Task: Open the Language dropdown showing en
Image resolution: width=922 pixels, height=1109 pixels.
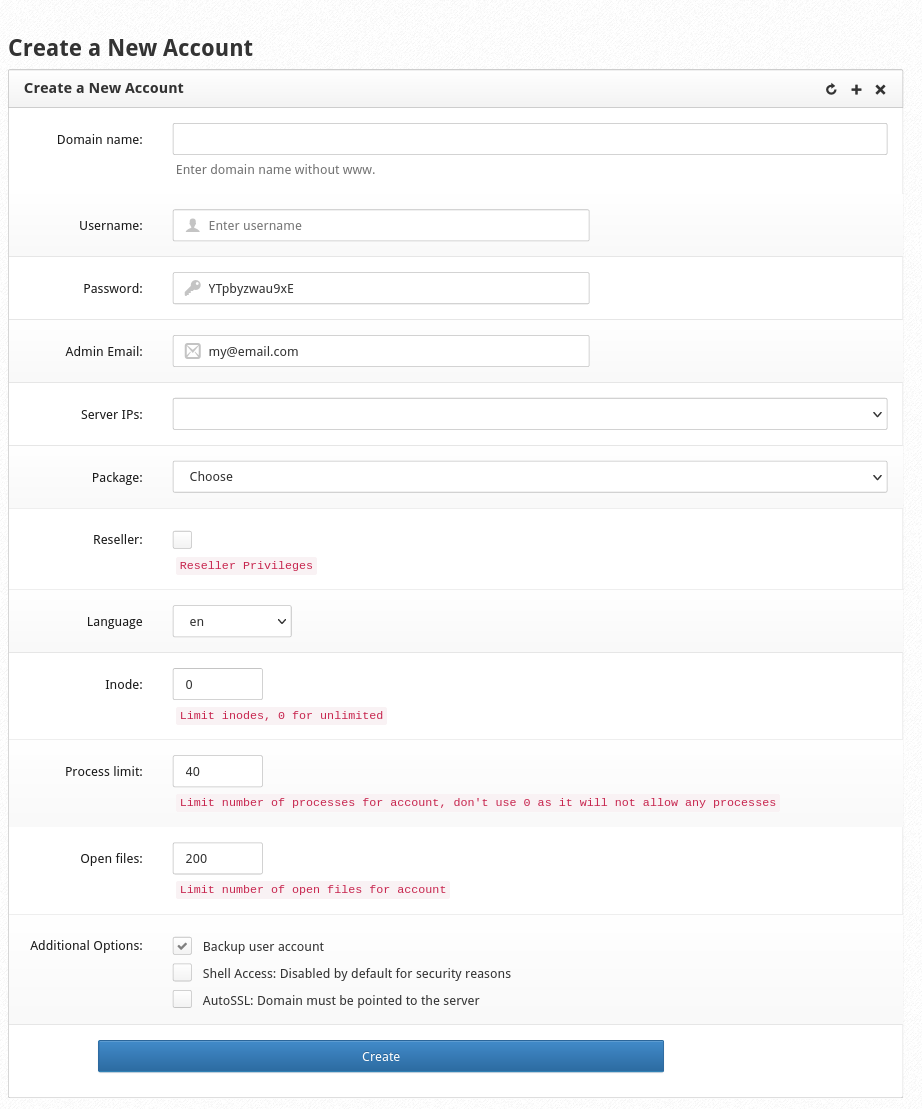Action: click(232, 621)
